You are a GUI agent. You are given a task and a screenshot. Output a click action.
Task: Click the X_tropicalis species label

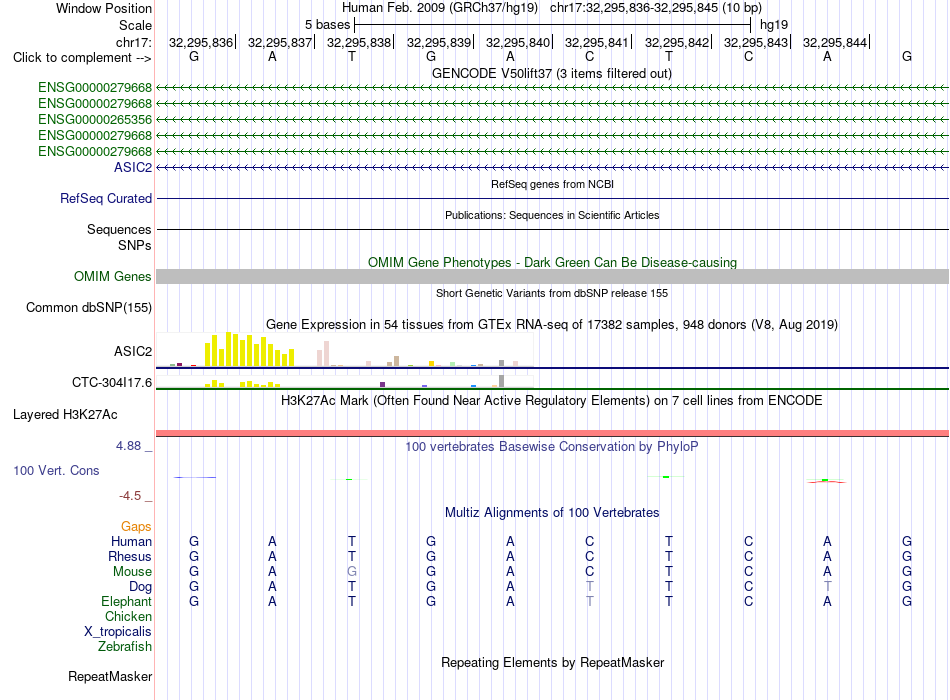pyautogui.click(x=118, y=632)
